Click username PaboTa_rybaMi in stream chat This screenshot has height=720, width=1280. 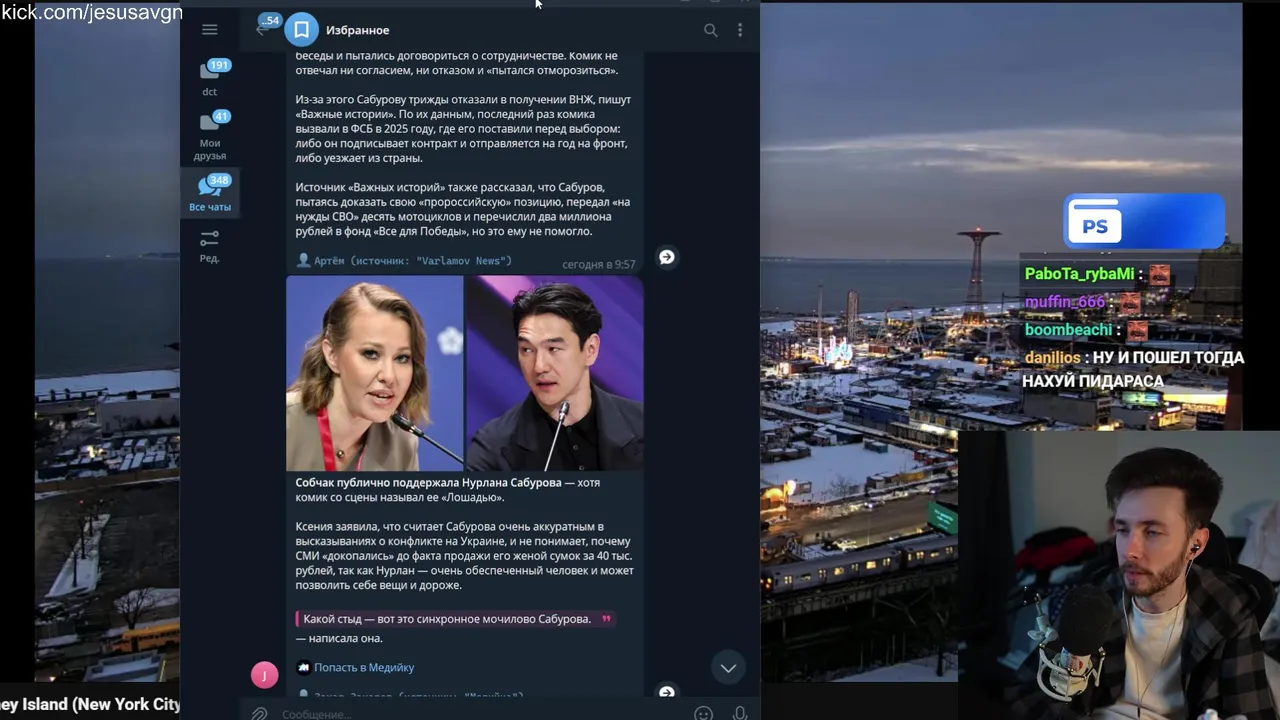point(1079,274)
